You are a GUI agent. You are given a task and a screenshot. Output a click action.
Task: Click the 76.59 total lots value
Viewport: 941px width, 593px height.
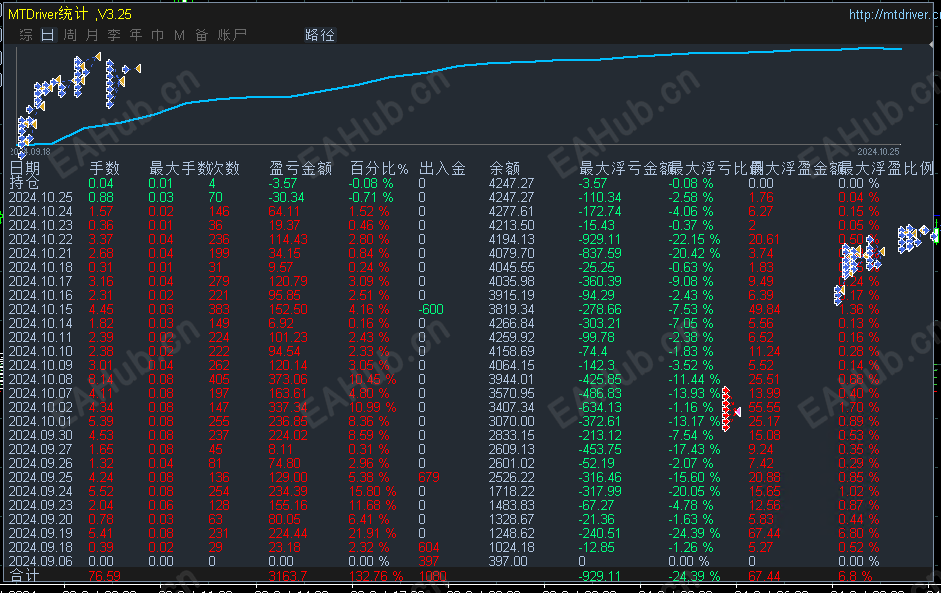pos(104,576)
